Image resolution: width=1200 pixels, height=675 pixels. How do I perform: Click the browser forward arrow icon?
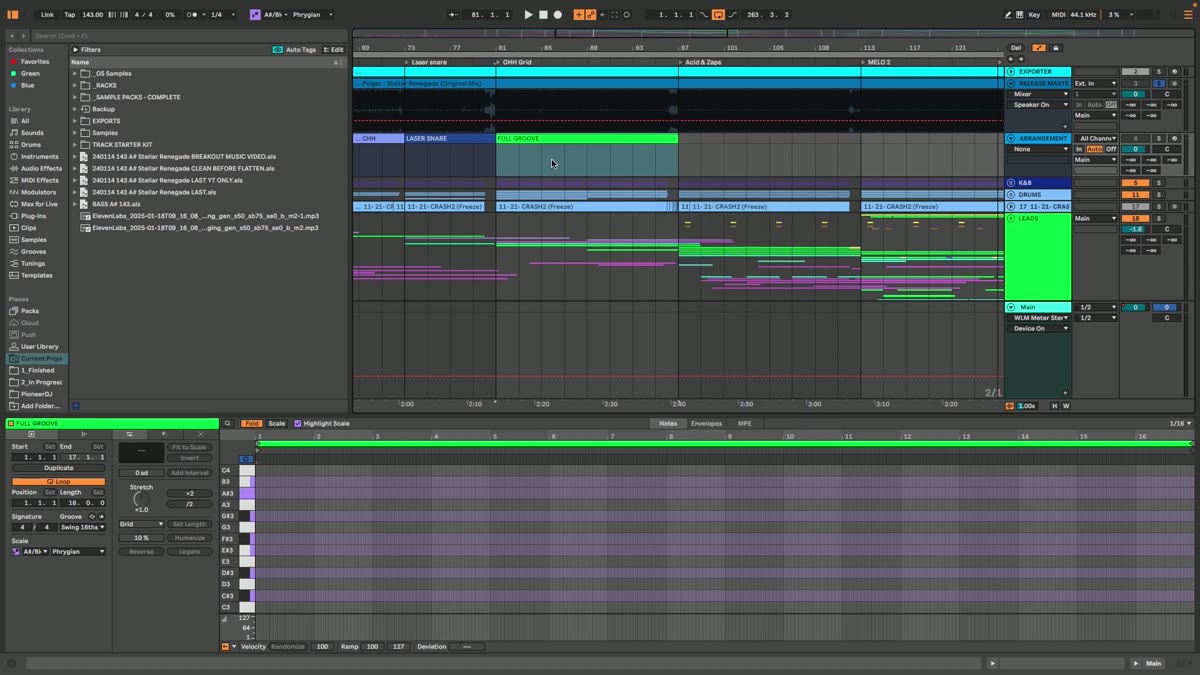coord(24,36)
